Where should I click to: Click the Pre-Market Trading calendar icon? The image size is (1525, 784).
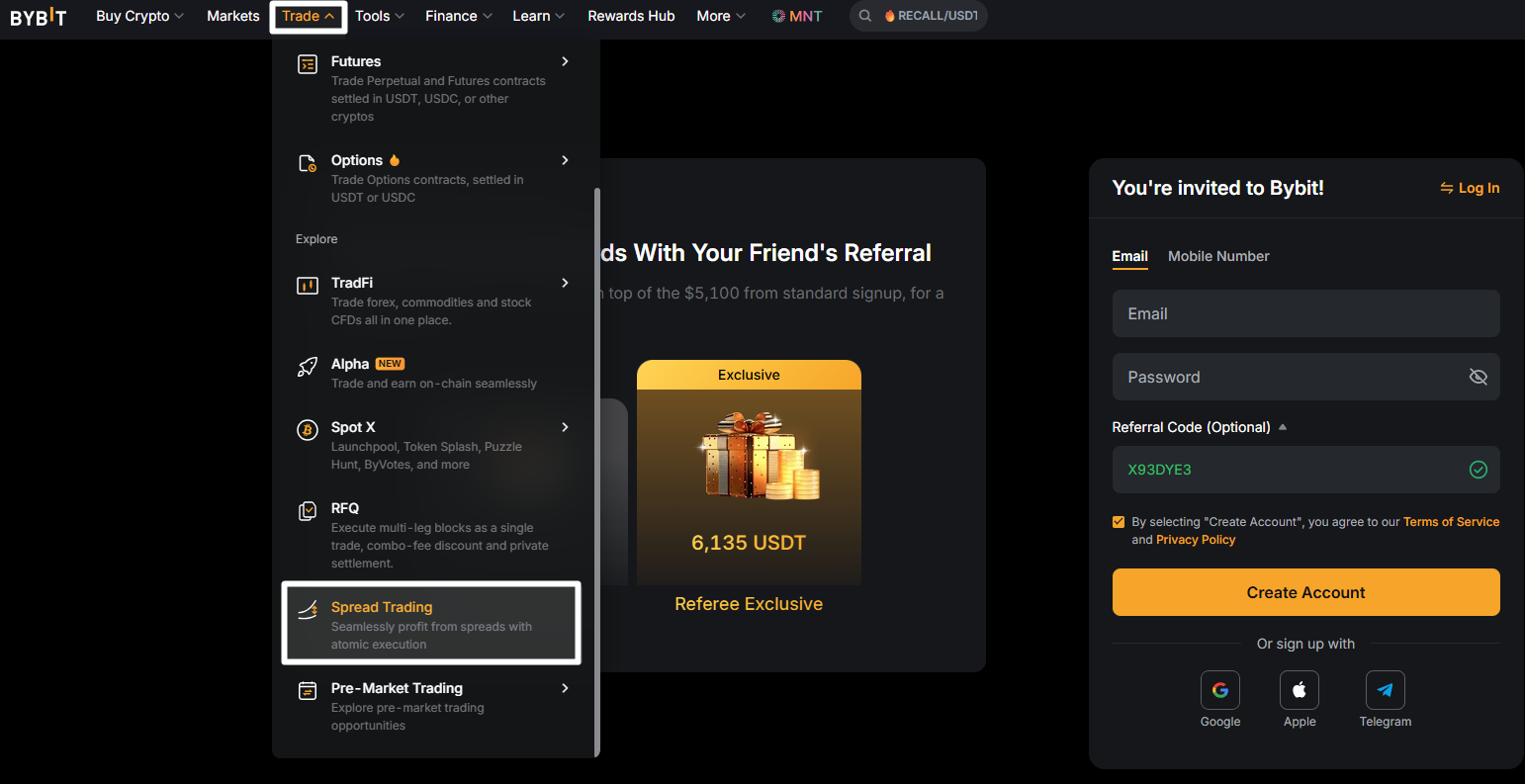308,691
